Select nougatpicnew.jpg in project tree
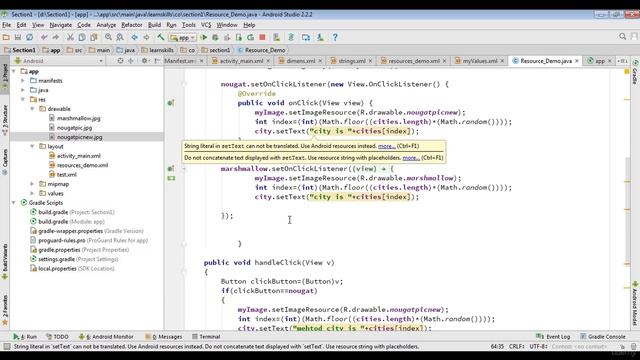The image size is (640, 360). [x=80, y=137]
